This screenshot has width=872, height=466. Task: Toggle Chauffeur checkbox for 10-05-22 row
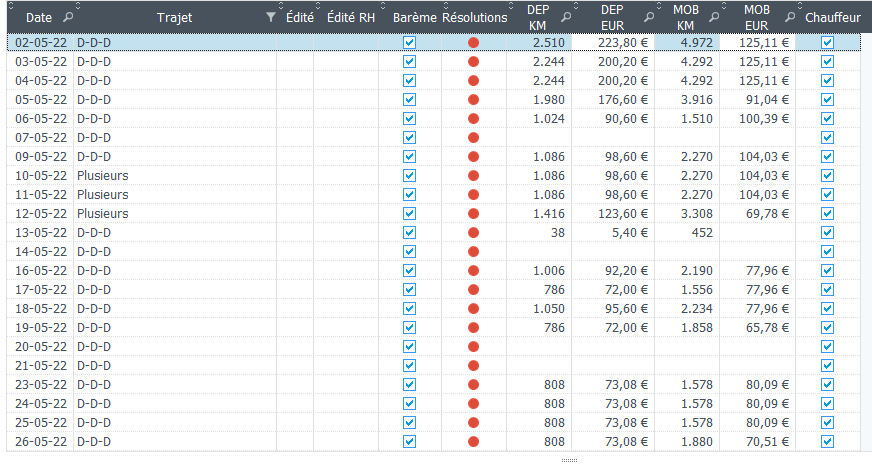click(827, 176)
